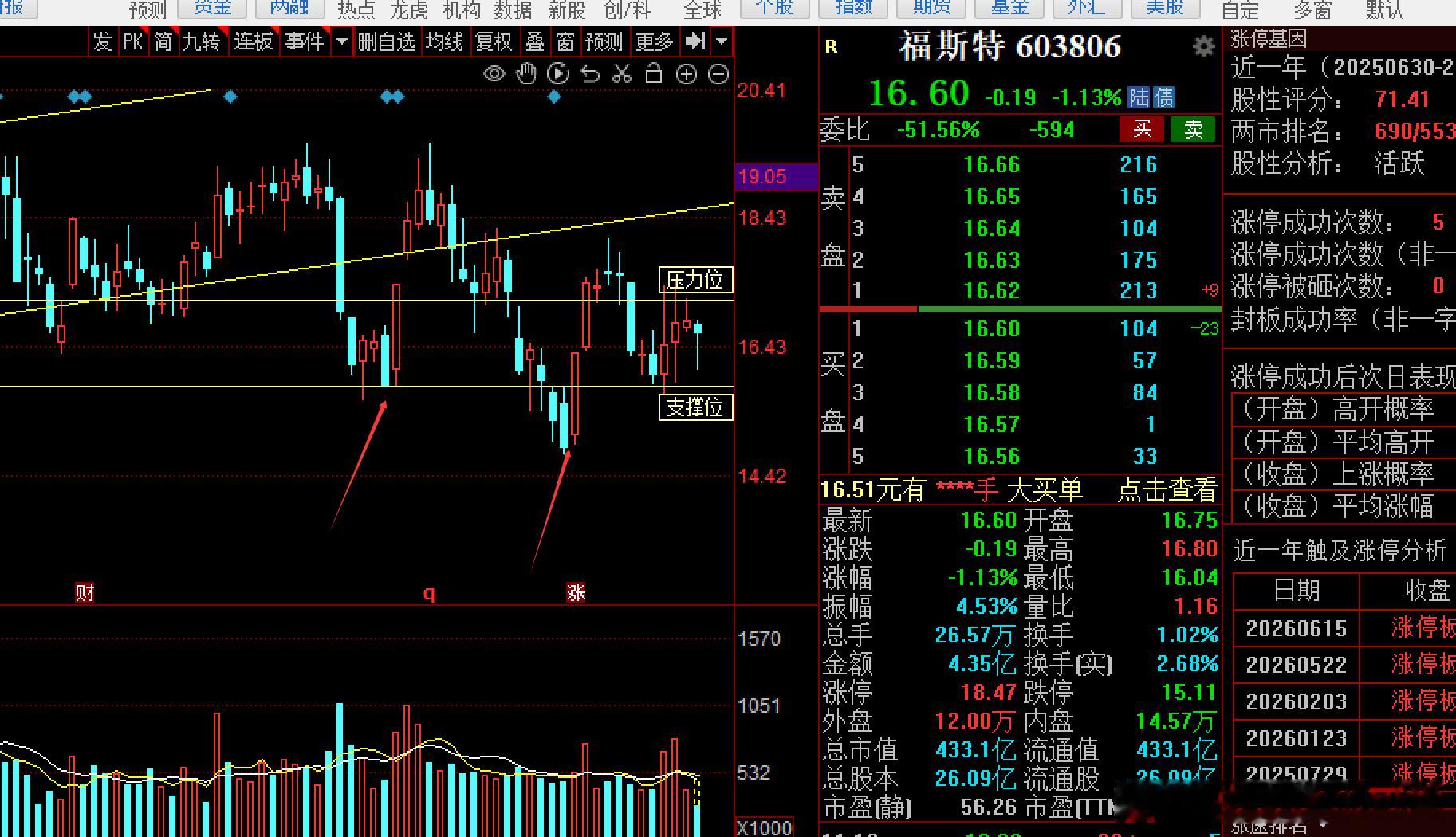Click the 卖5 price 16.66
Screen dimensions: 1456x837
pos(991,165)
